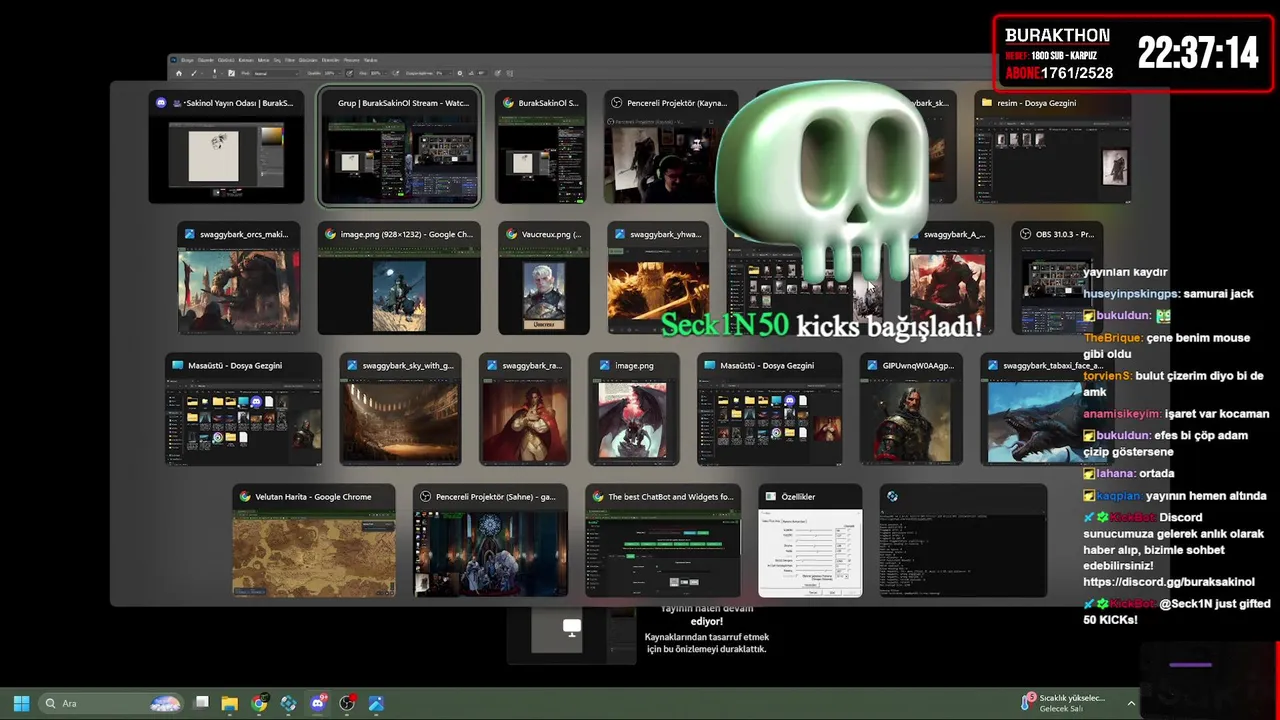Switch to the untitled terminal window
This screenshot has height=720, width=1280.
(x=963, y=540)
